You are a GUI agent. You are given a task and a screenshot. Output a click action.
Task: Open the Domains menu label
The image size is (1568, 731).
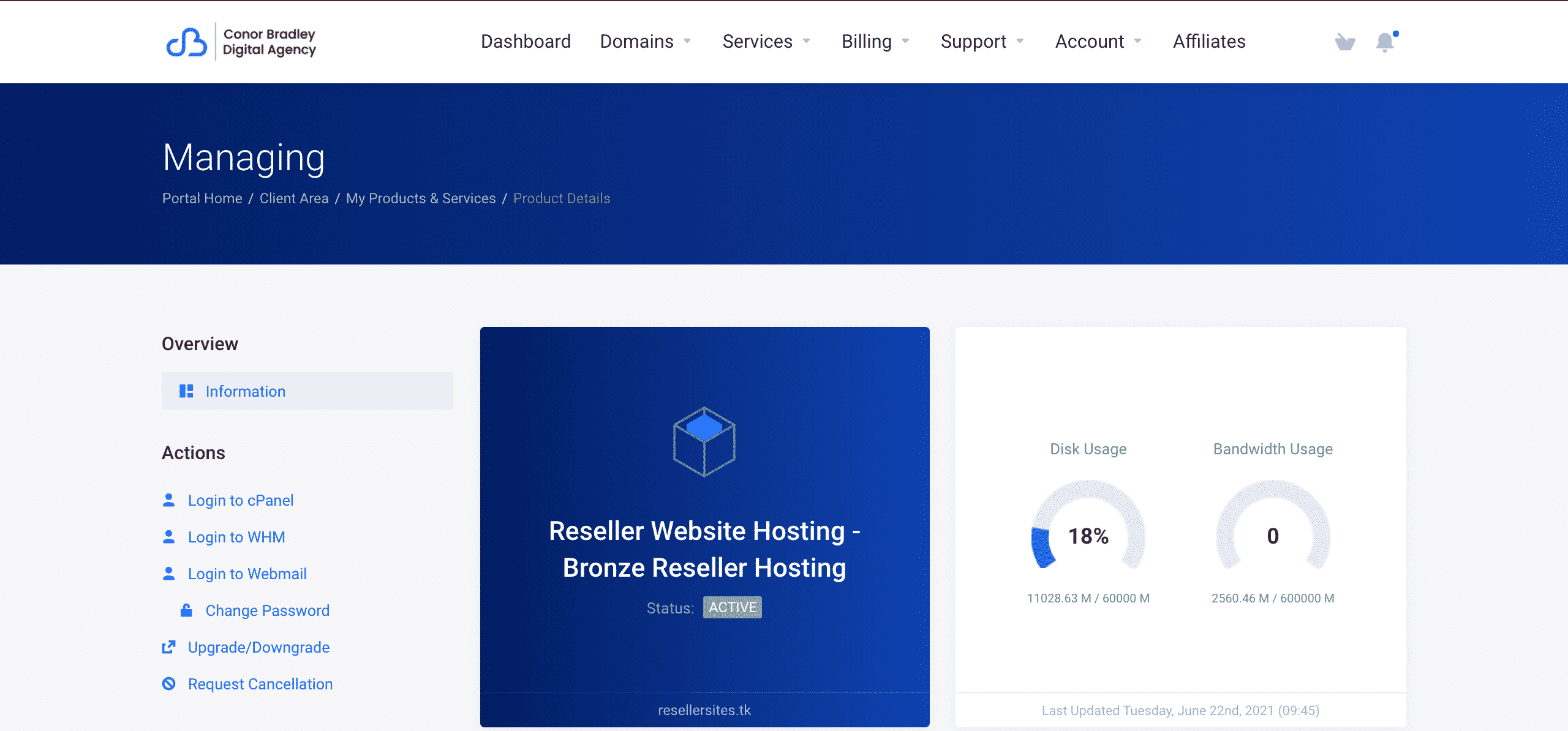[x=636, y=41]
